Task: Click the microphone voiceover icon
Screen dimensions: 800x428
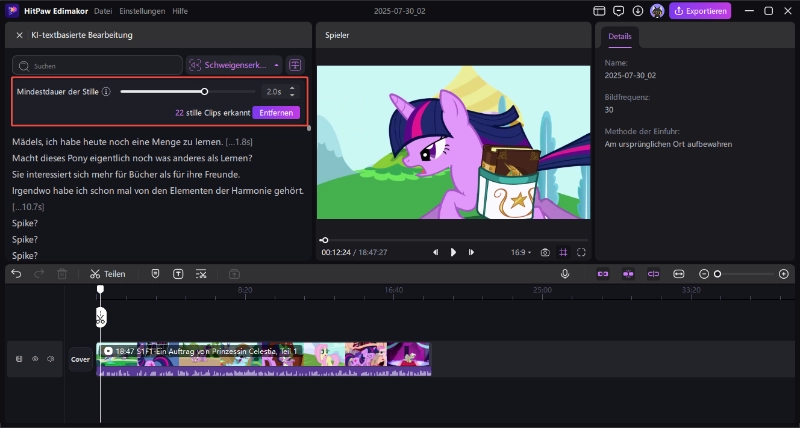Action: [565, 274]
